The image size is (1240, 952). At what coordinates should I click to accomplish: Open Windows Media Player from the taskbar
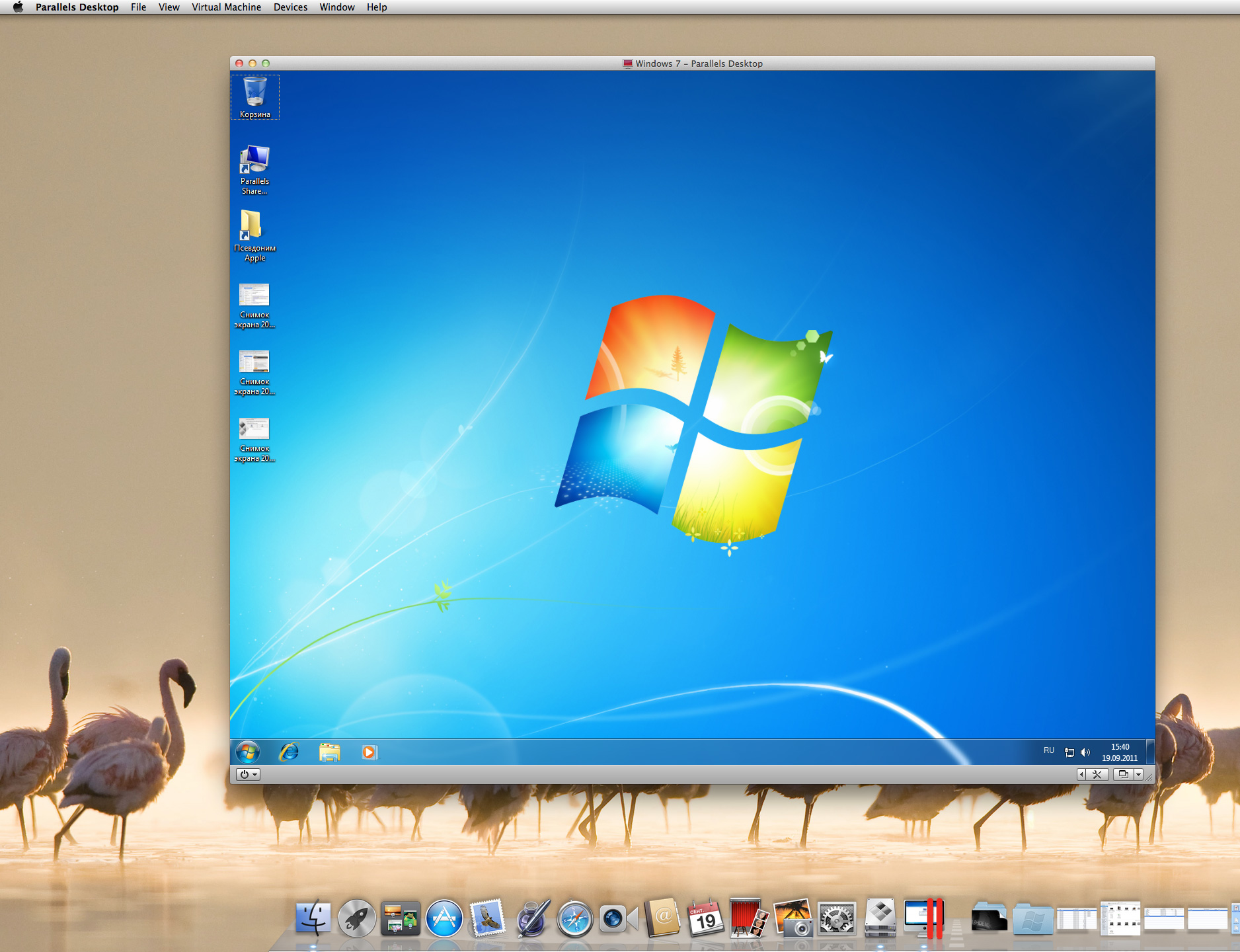pos(369,752)
